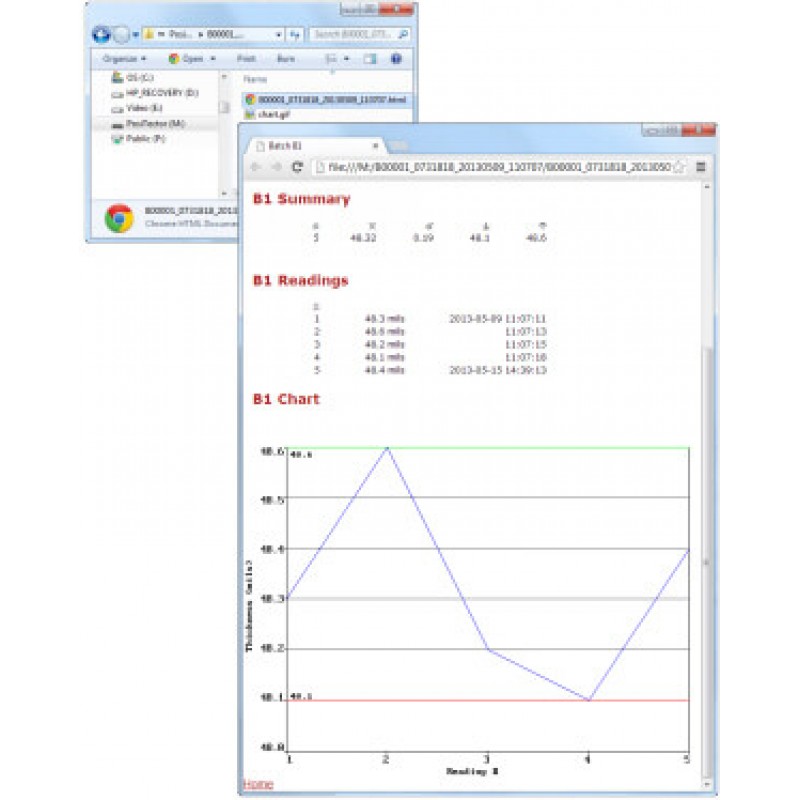Toggle the Explorer preview pane
The width and height of the screenshot is (800, 800).
point(370,59)
